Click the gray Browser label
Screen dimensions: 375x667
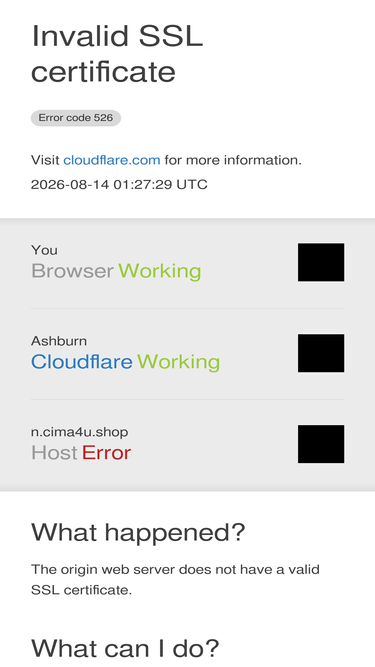(x=72, y=271)
